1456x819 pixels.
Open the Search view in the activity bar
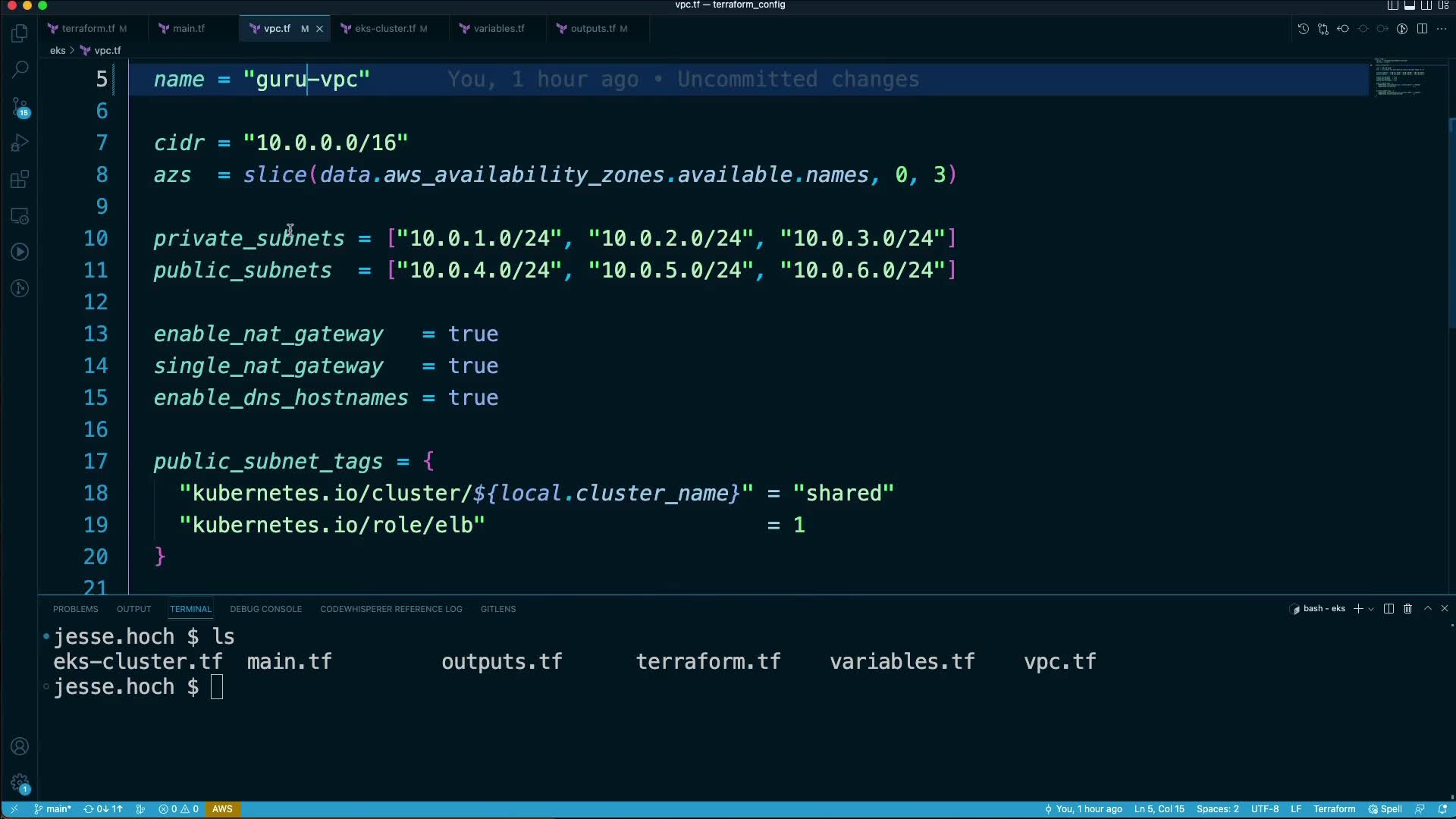click(x=20, y=70)
